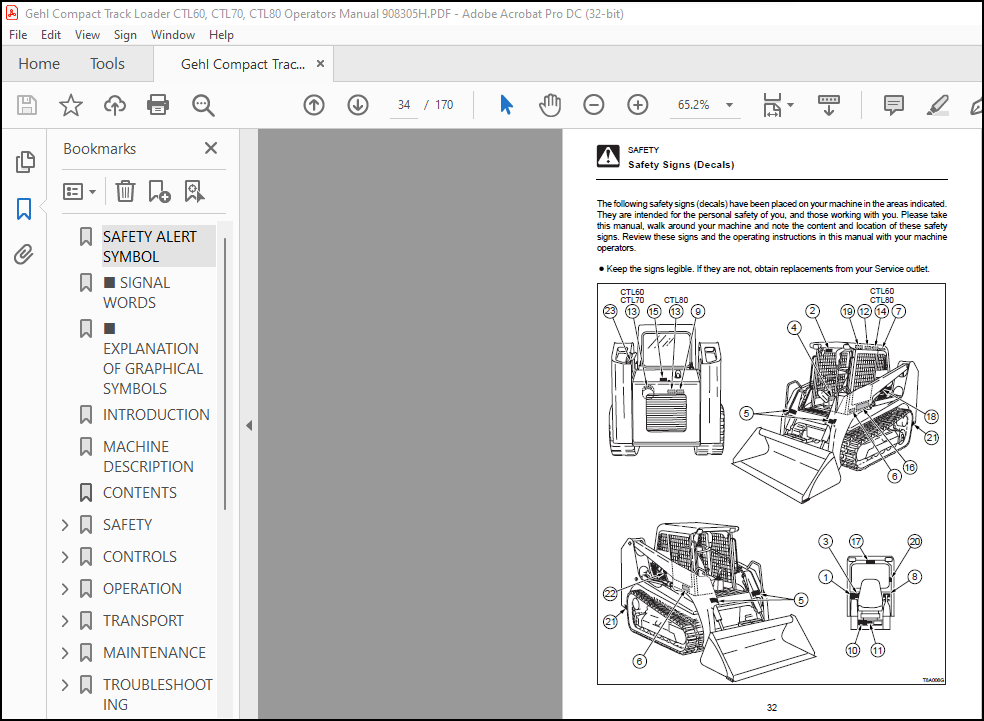Close the Bookmarks panel
Image resolution: width=984 pixels, height=721 pixels.
(211, 148)
